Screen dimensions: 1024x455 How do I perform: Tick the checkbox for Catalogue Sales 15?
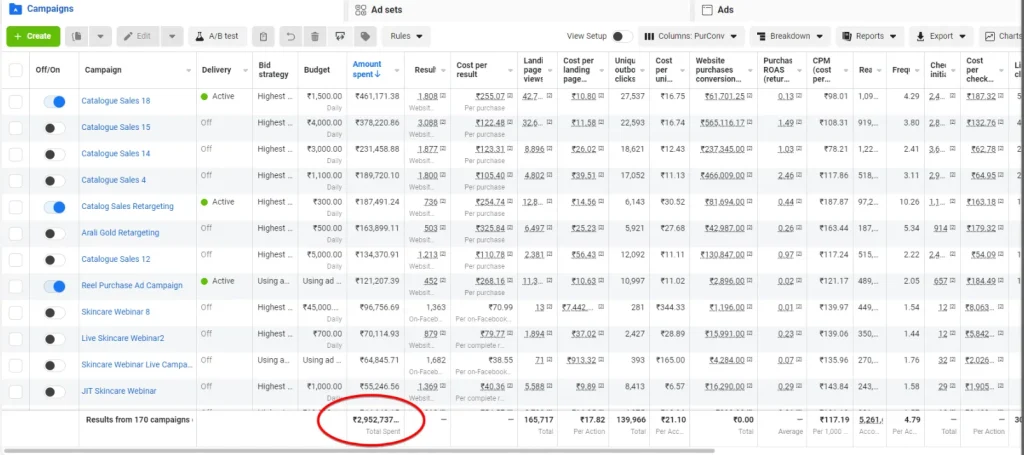click(15, 127)
